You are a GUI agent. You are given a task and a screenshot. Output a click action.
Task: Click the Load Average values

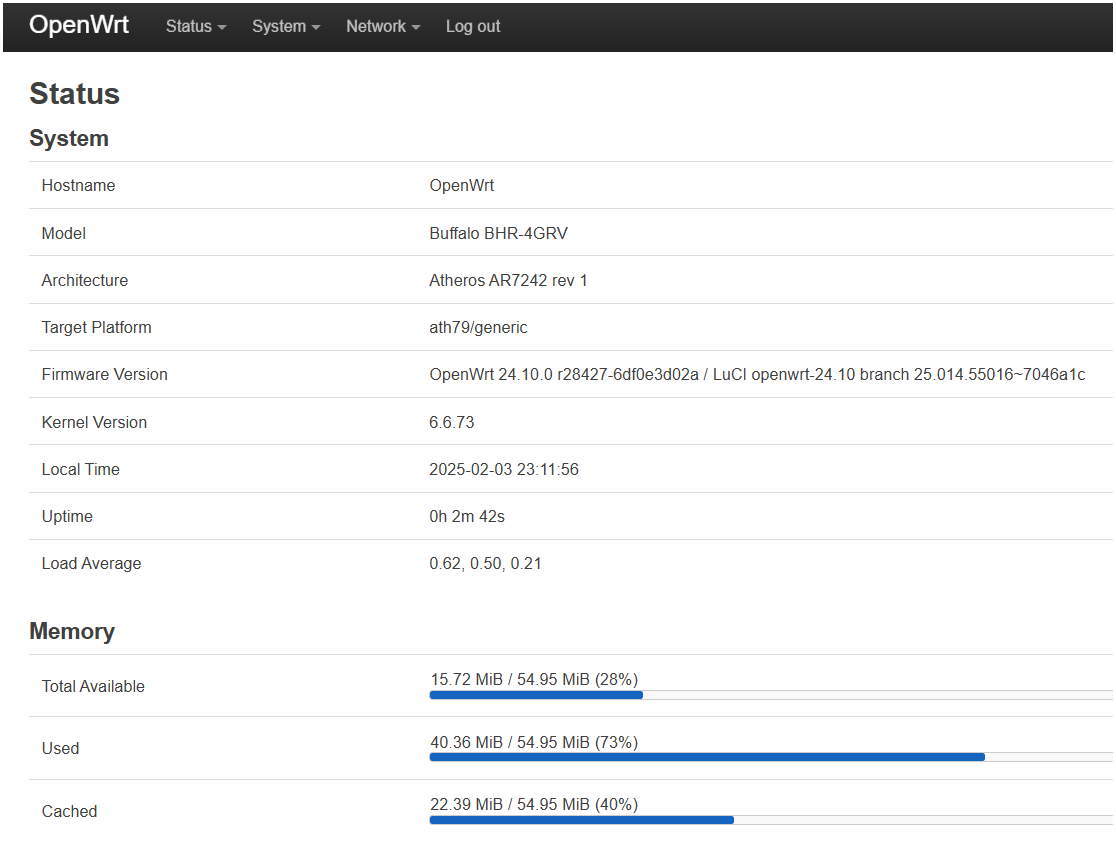[485, 563]
